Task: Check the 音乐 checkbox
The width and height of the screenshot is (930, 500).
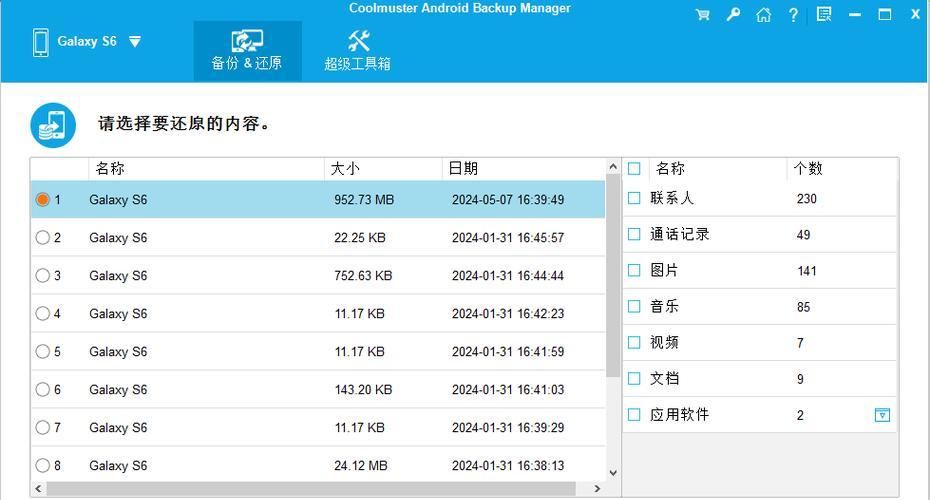Action: click(x=634, y=307)
